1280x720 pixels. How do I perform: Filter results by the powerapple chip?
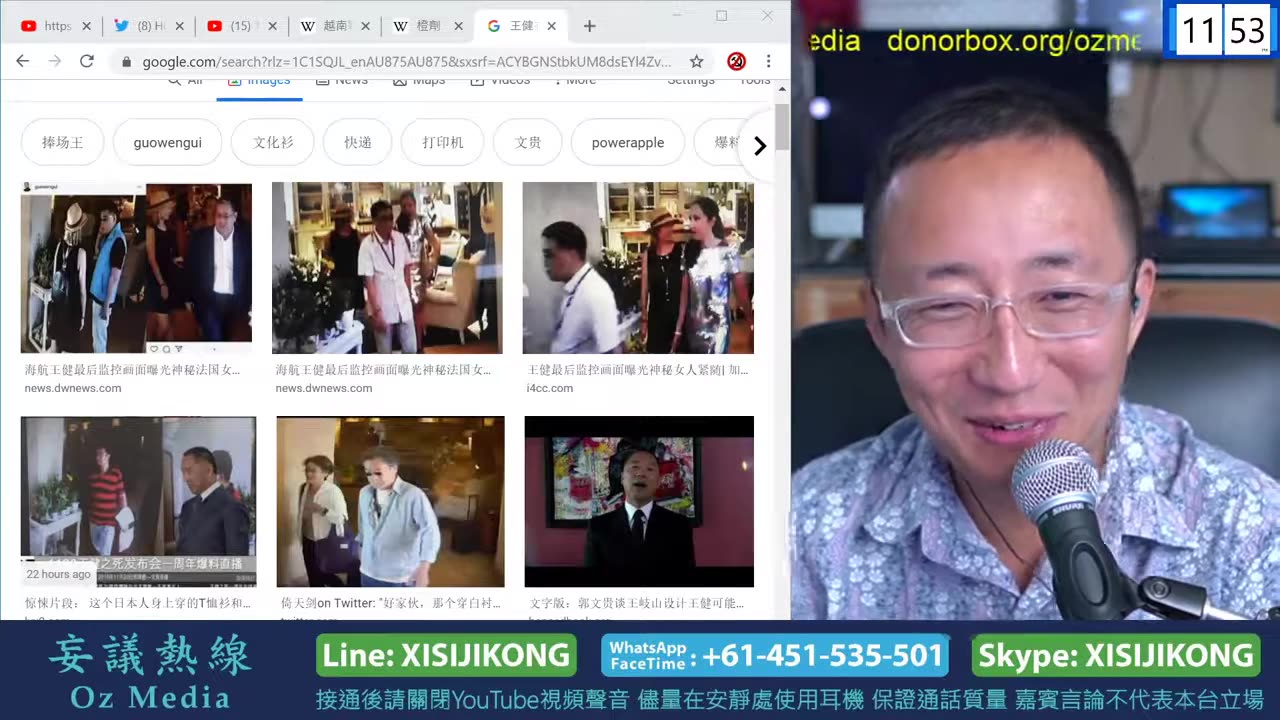coord(628,142)
